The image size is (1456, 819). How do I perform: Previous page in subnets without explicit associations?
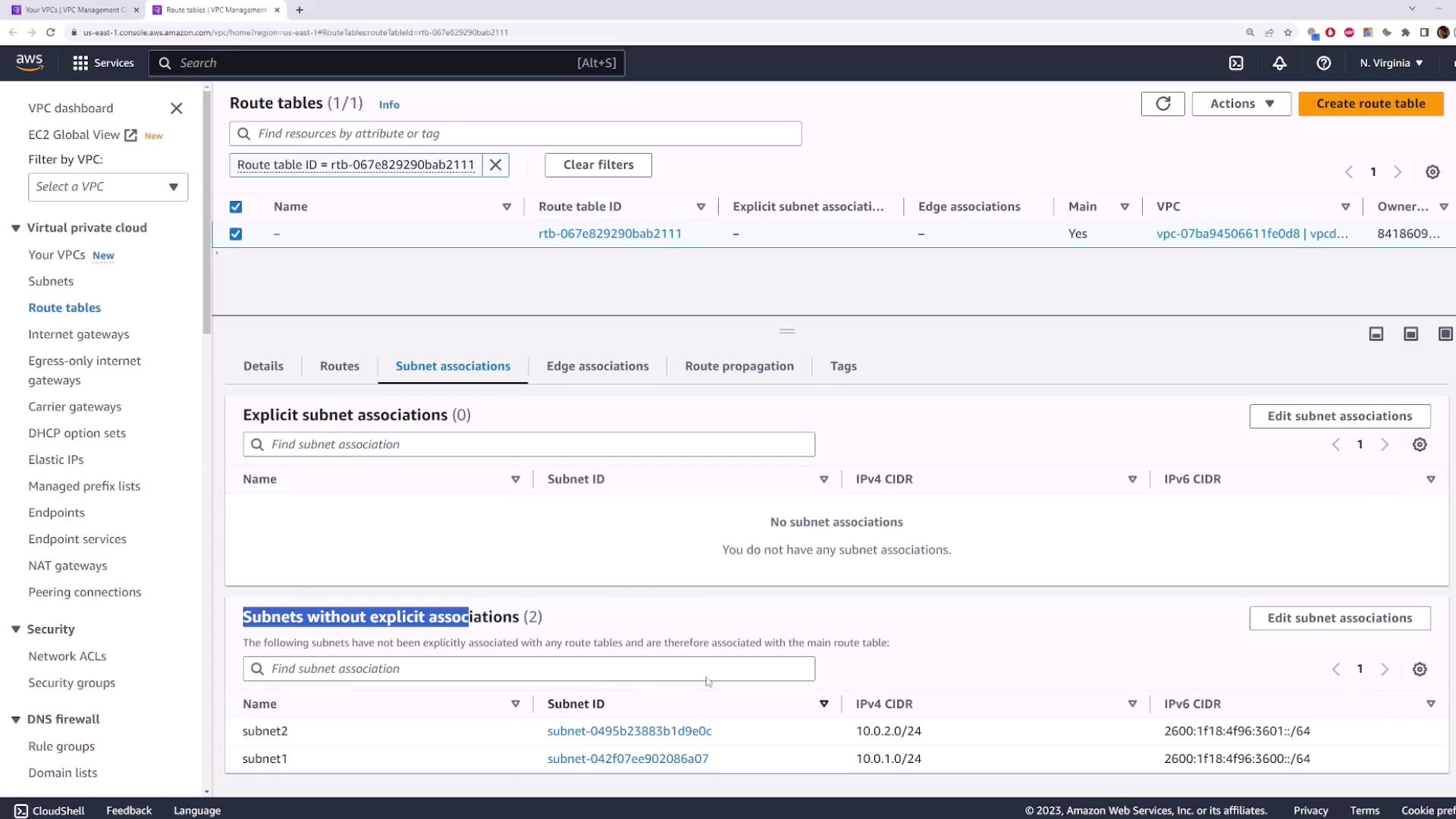(x=1336, y=670)
